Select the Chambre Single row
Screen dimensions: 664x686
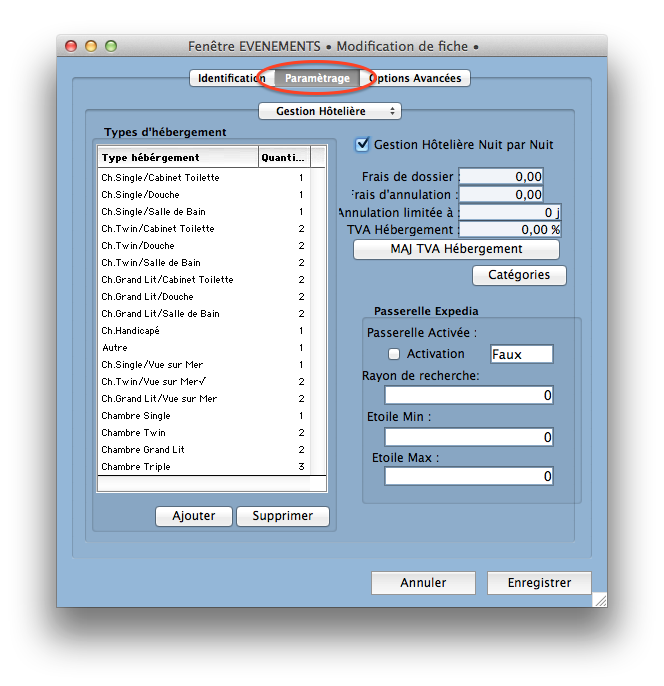click(204, 416)
